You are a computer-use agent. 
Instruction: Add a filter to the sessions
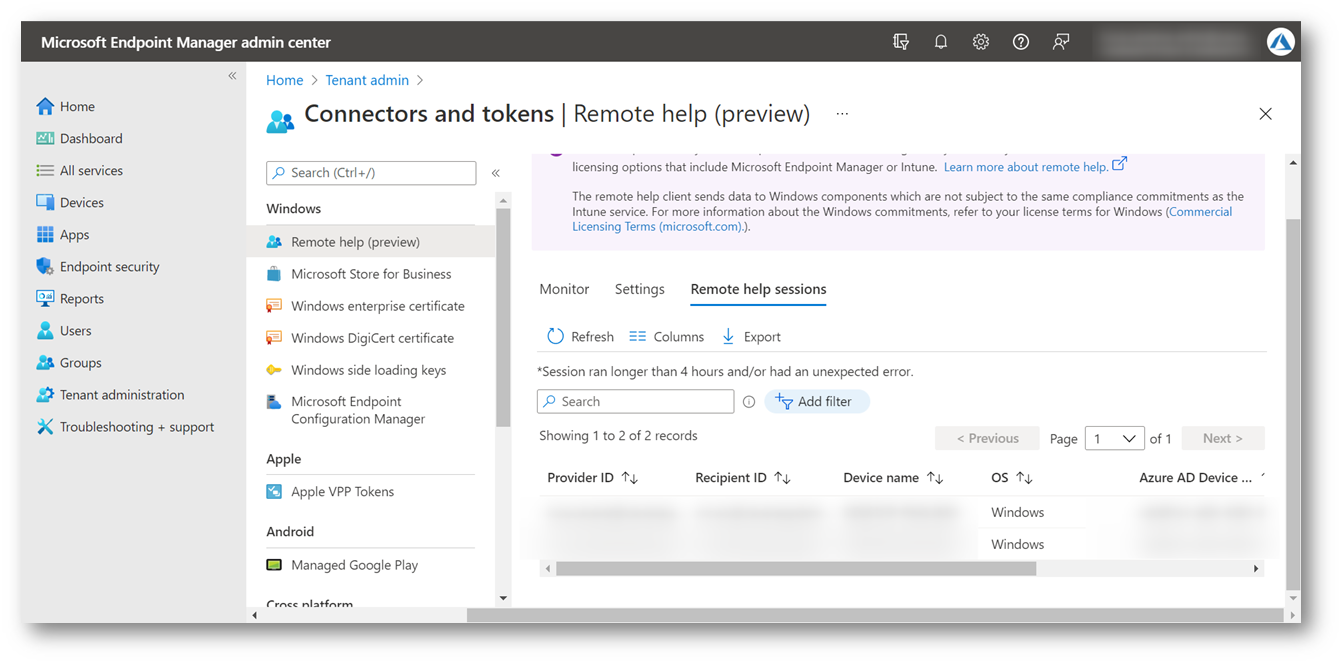point(817,401)
